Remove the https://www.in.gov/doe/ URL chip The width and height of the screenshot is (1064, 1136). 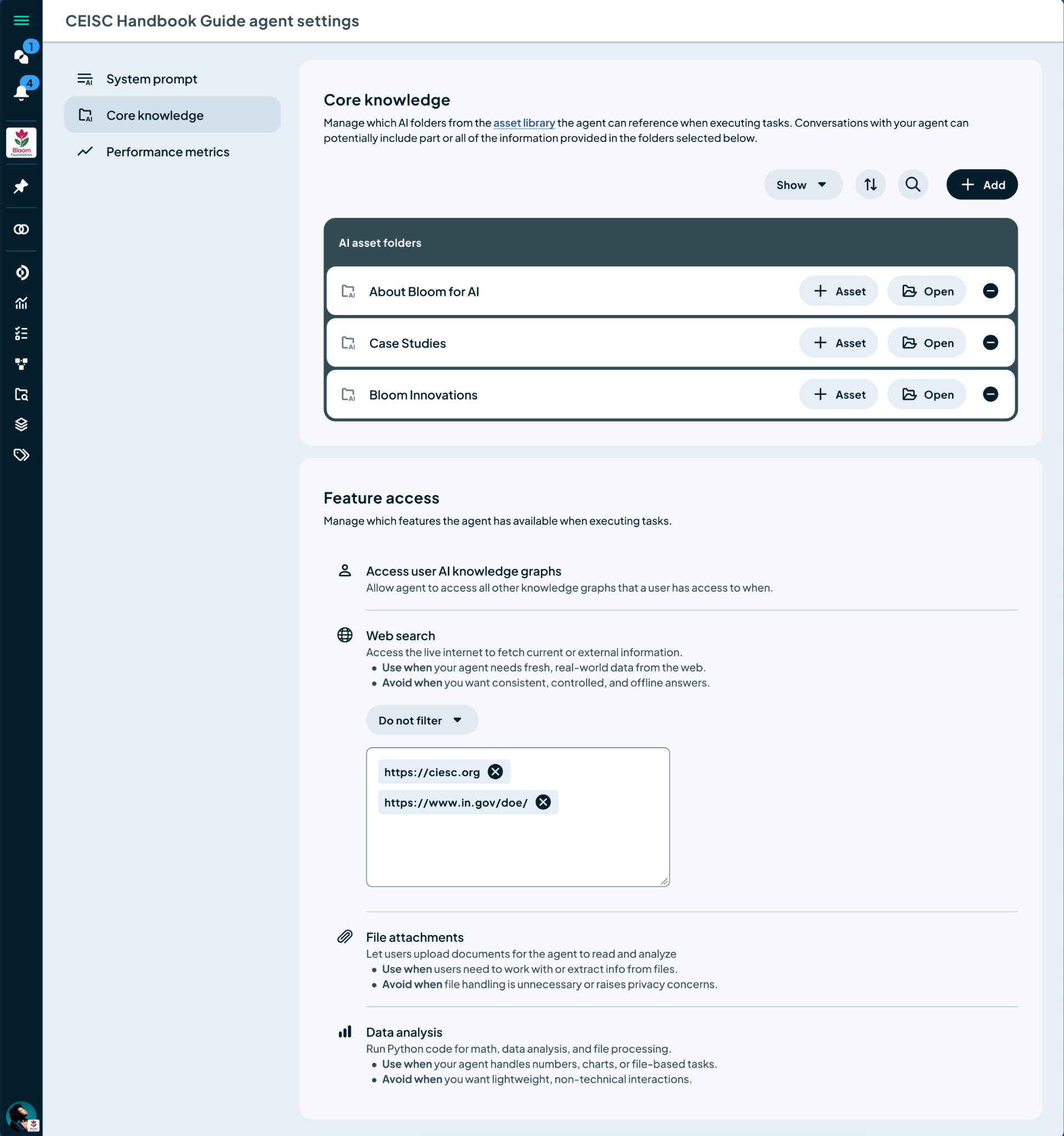pos(543,802)
